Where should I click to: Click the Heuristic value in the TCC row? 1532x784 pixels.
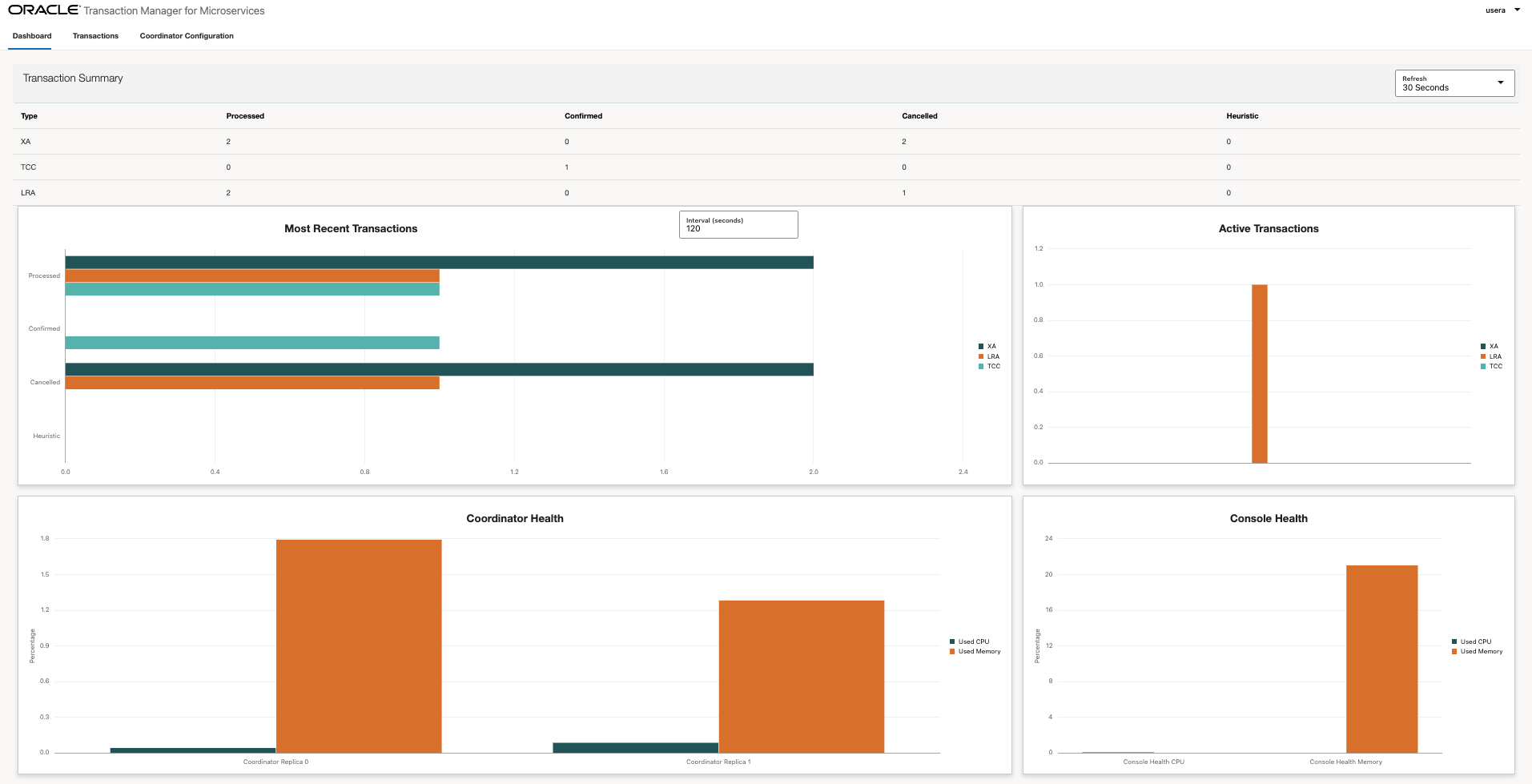point(1228,167)
